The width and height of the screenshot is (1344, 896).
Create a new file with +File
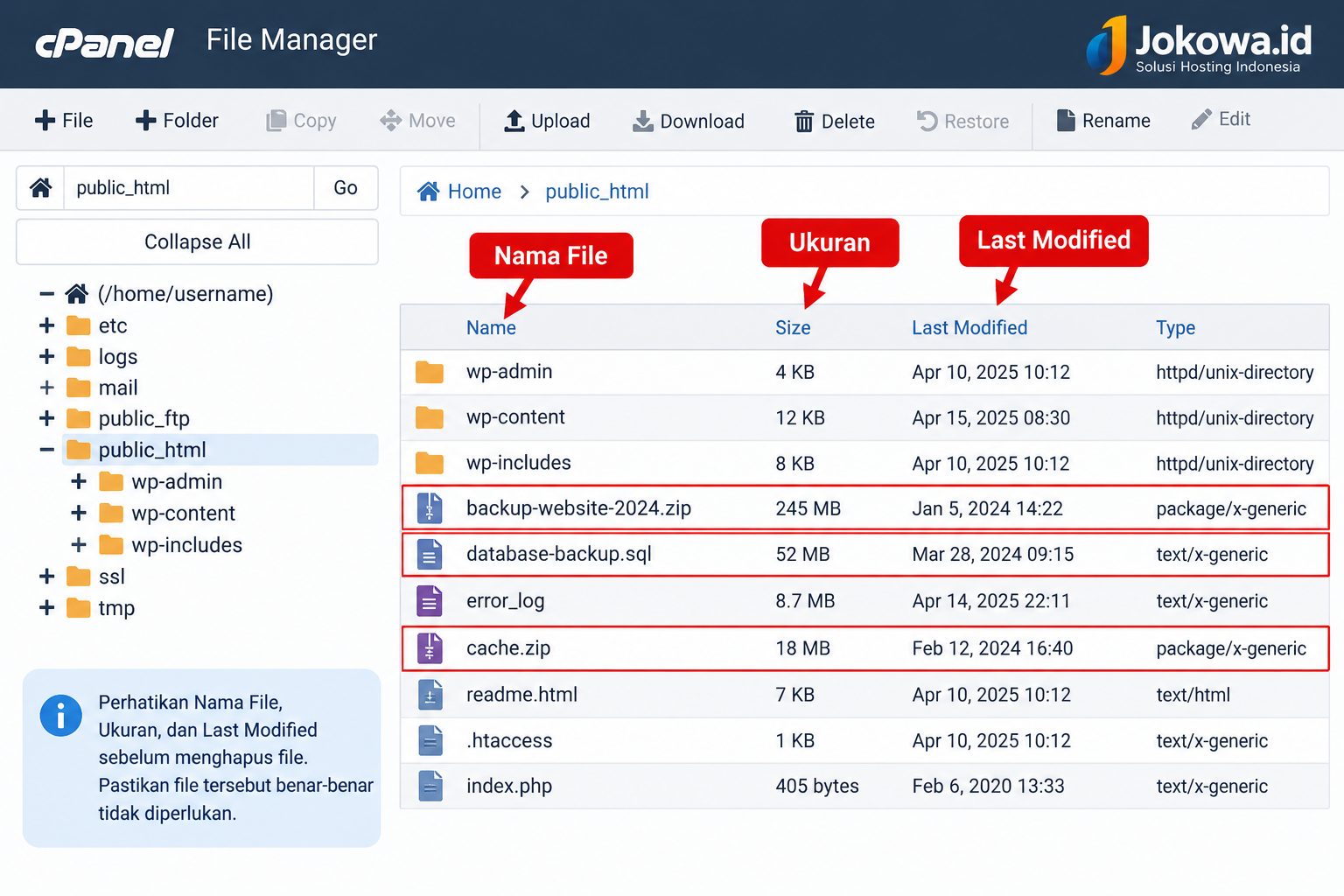(63, 121)
